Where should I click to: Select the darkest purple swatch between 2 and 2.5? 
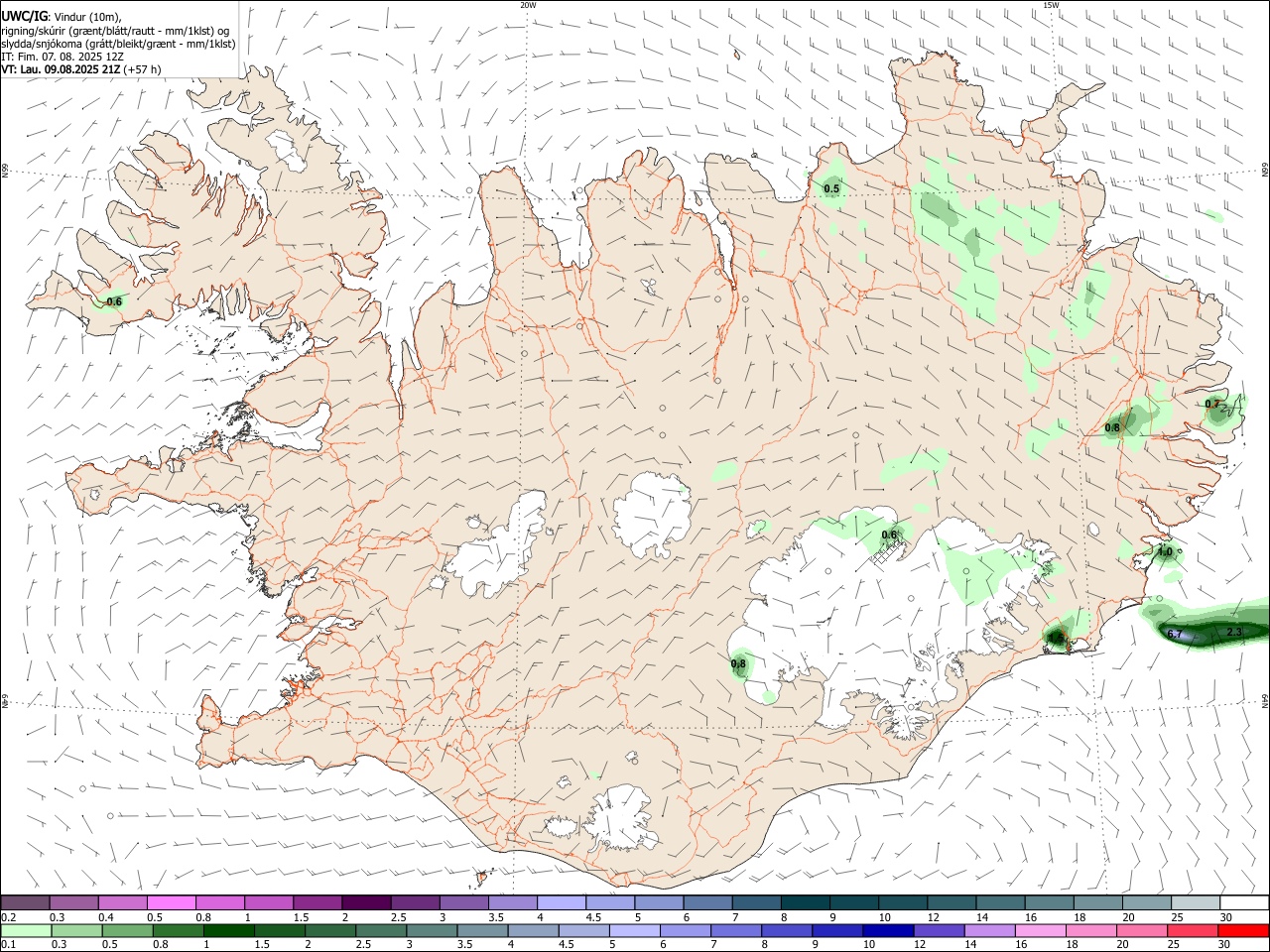tap(365, 903)
